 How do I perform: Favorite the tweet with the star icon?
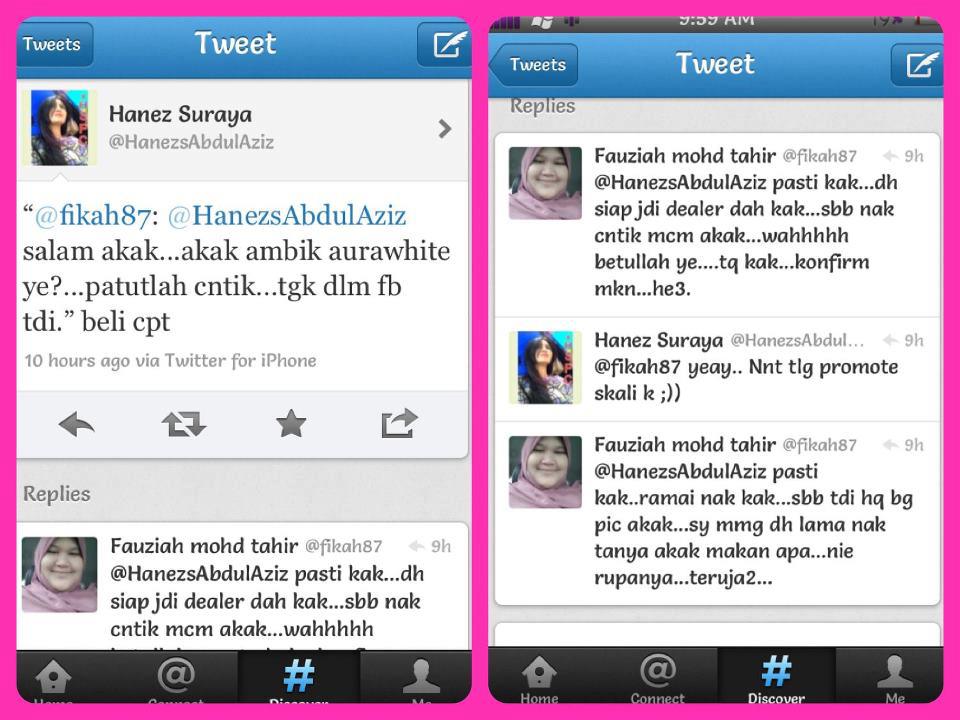click(291, 424)
